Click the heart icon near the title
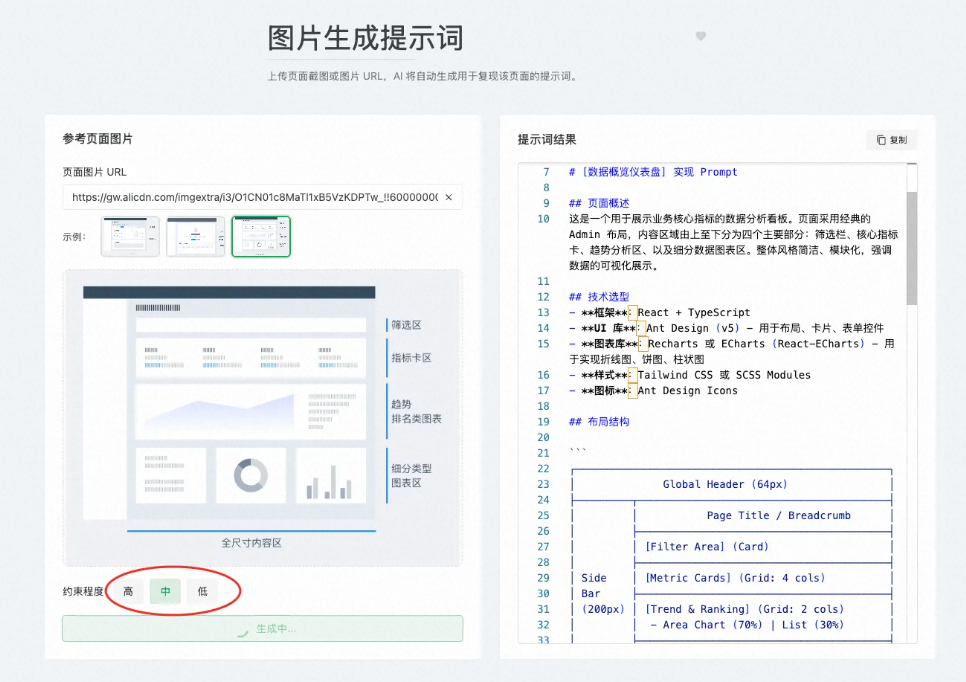966x682 pixels. 700,36
